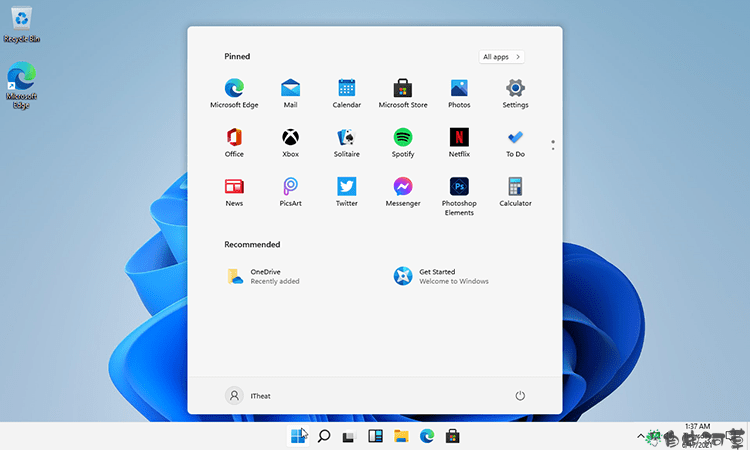
Task: Open the Xbox app
Action: 290,143
